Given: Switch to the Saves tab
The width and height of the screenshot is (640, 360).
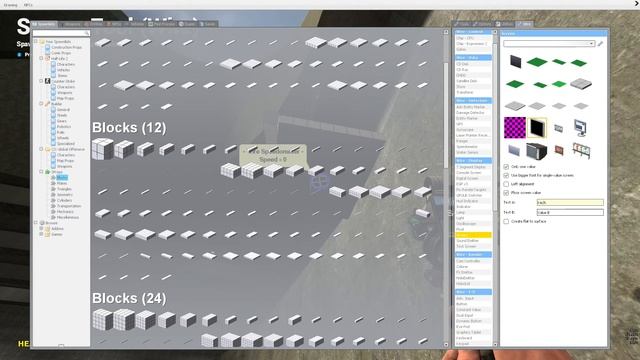Looking at the screenshot, I should (x=208, y=24).
